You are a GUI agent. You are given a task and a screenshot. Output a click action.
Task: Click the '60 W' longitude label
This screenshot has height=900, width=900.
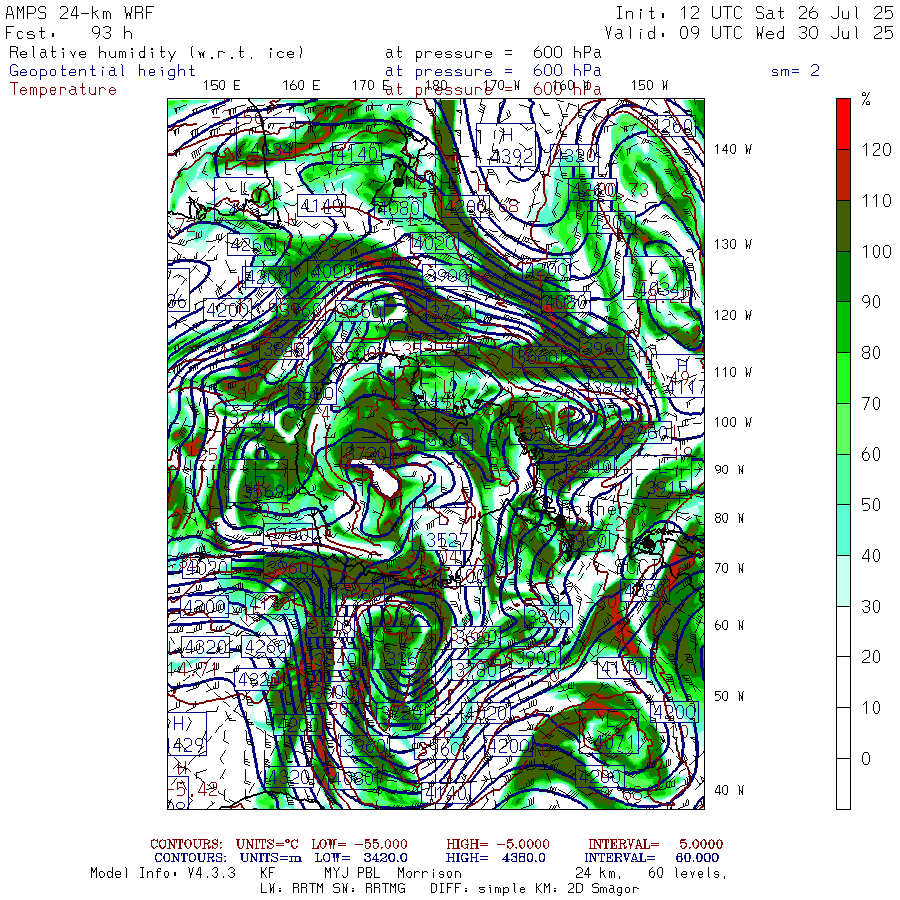(729, 625)
